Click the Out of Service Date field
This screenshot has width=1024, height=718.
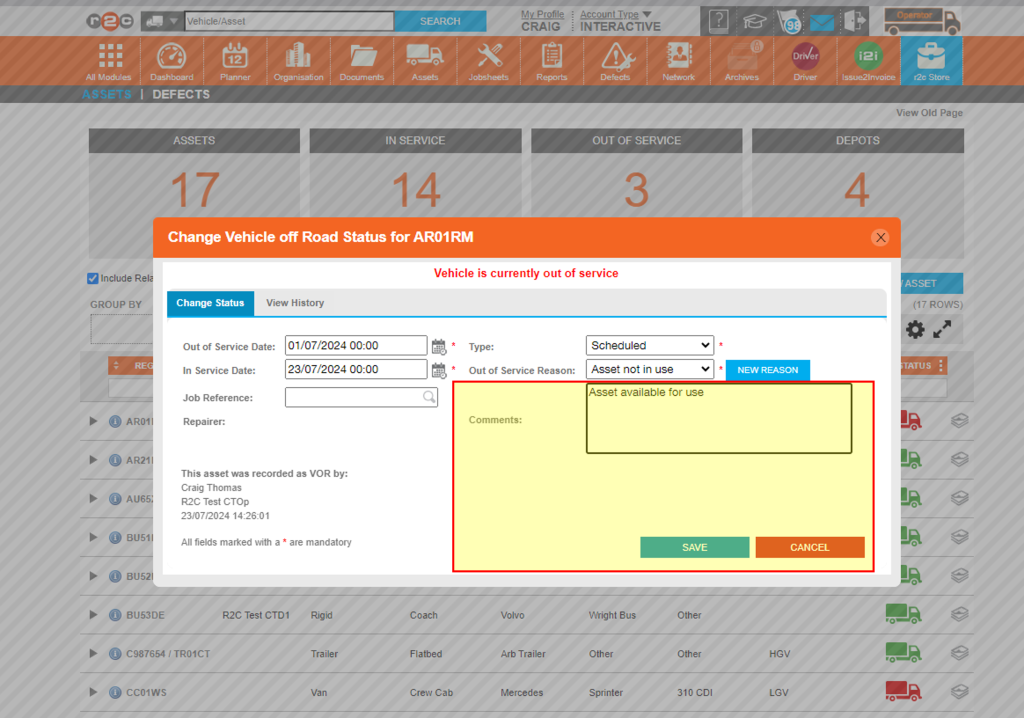(x=356, y=346)
